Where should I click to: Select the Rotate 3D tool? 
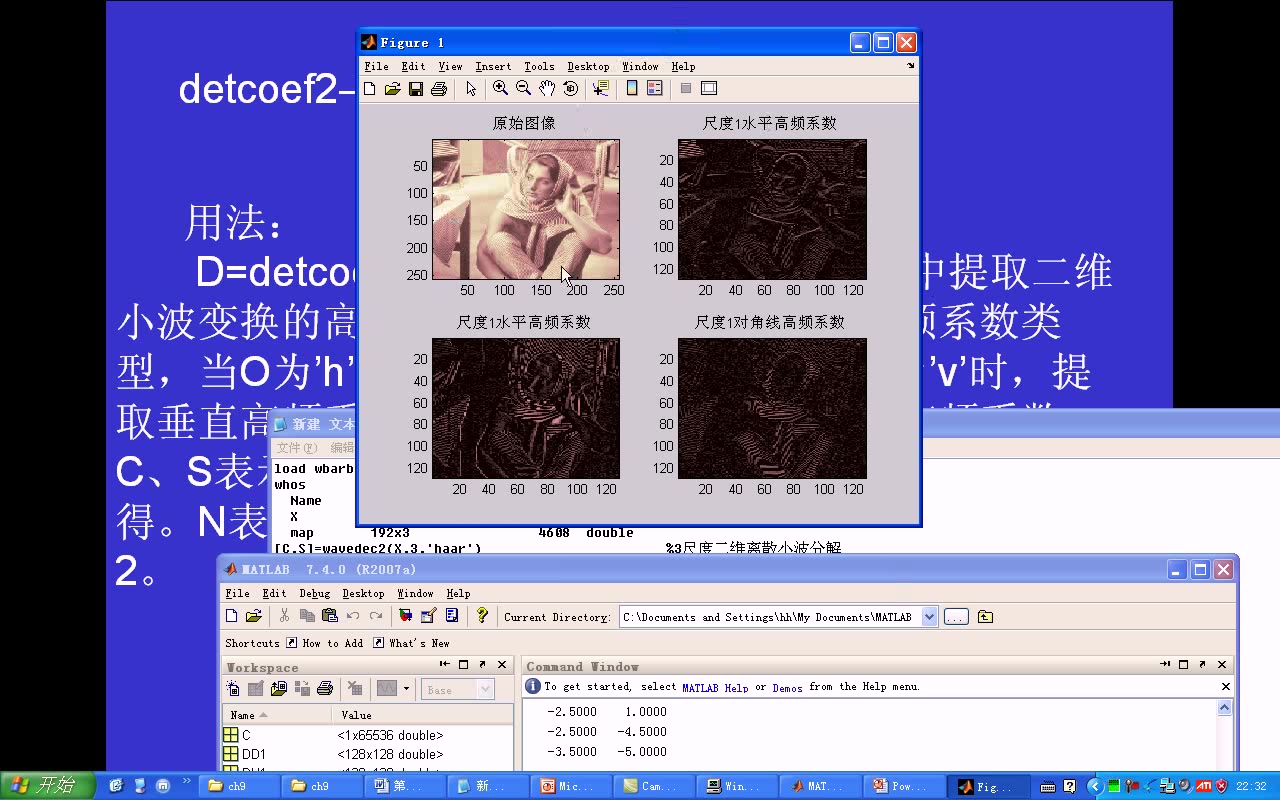(x=570, y=89)
